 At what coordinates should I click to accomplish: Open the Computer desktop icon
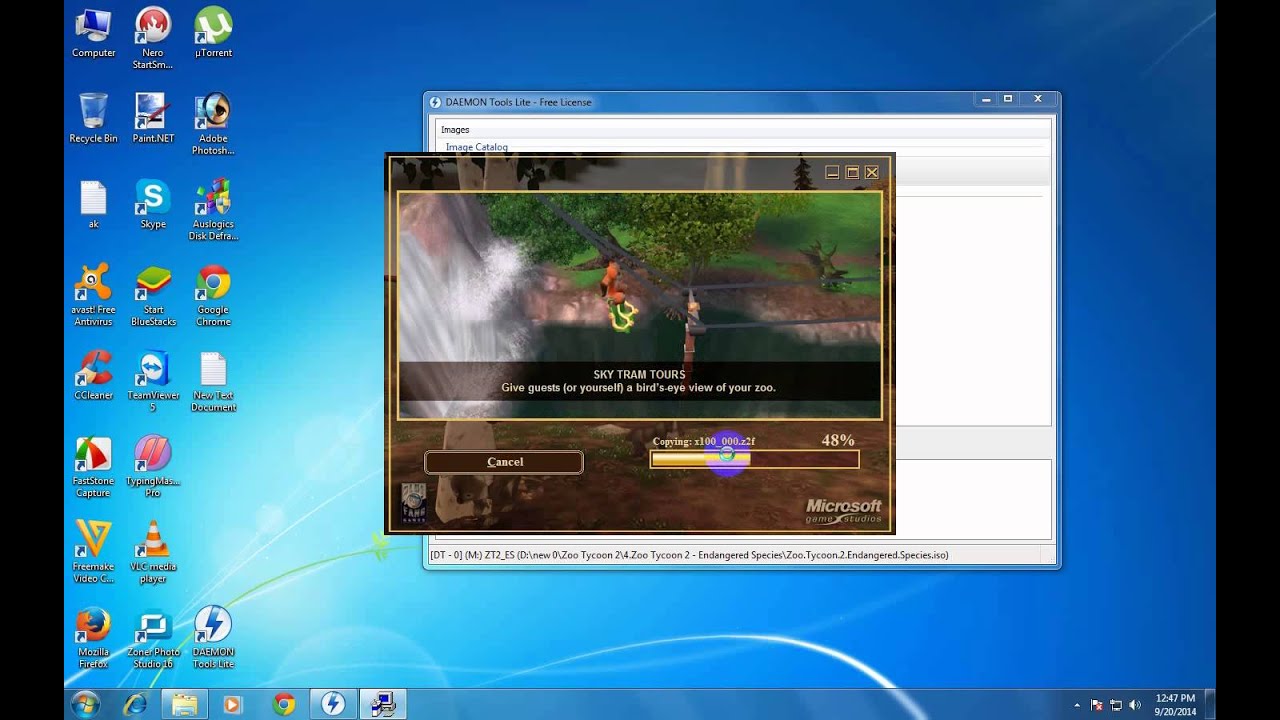(93, 33)
